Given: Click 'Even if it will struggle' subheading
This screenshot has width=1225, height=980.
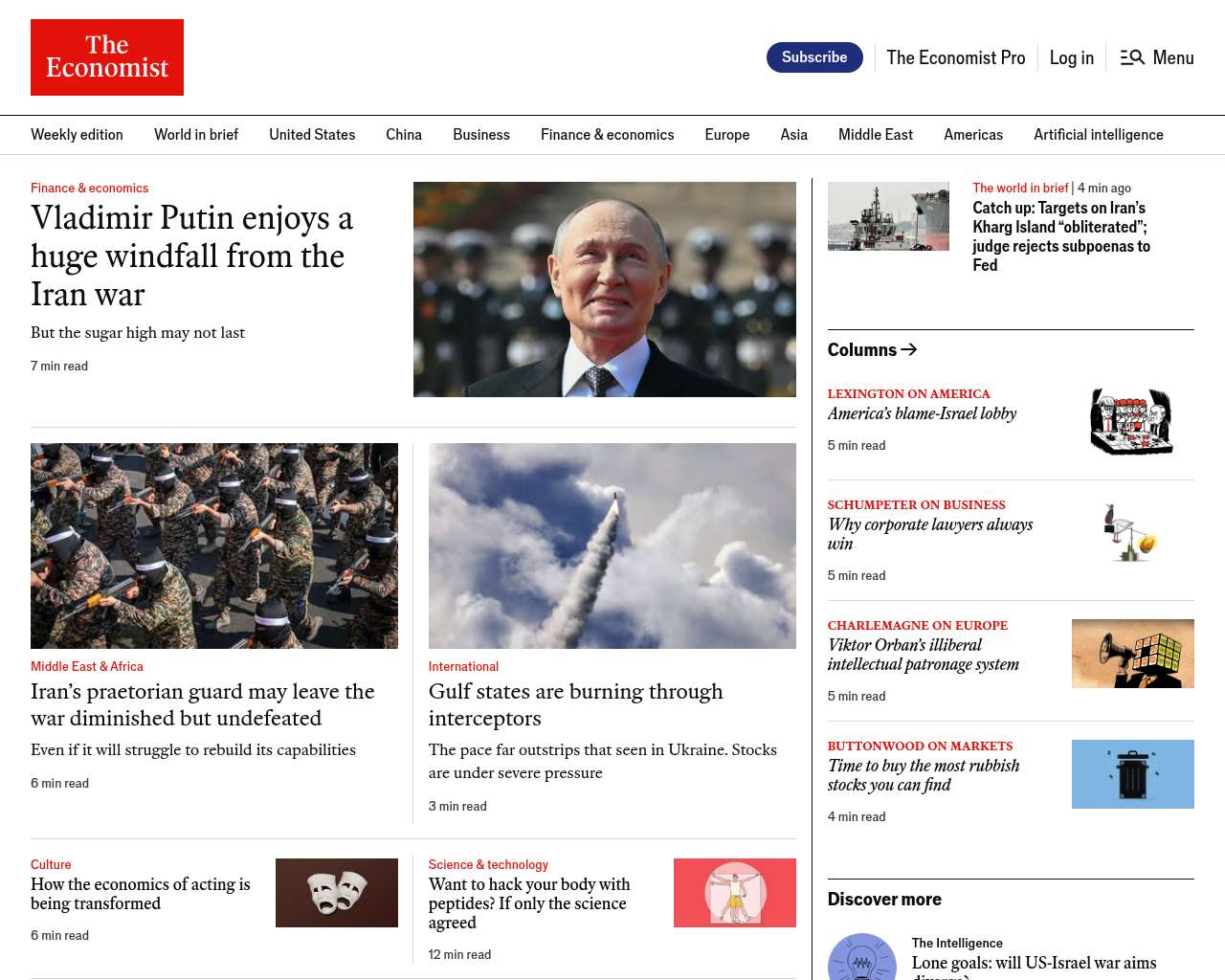Looking at the screenshot, I should click(x=193, y=749).
